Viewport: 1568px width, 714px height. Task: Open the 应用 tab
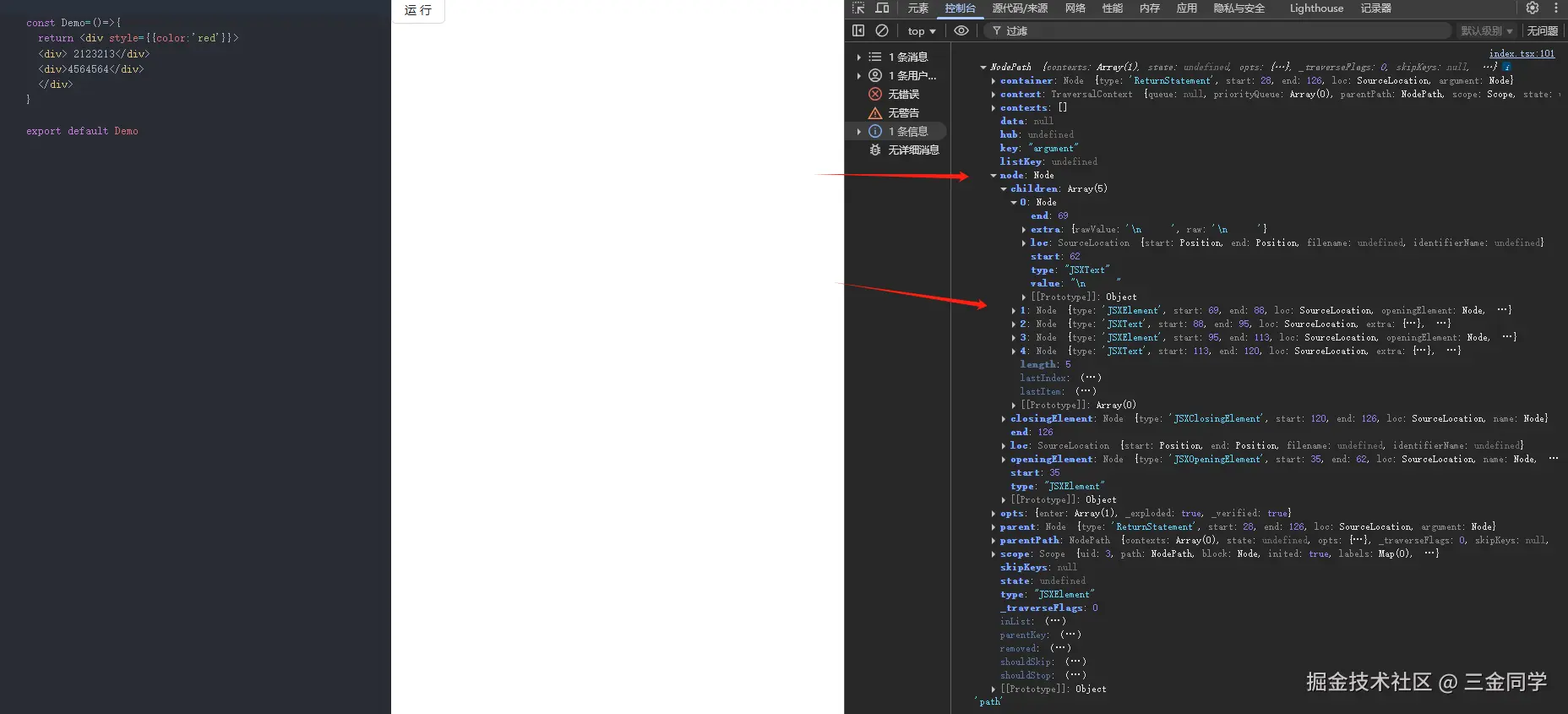coord(1186,8)
